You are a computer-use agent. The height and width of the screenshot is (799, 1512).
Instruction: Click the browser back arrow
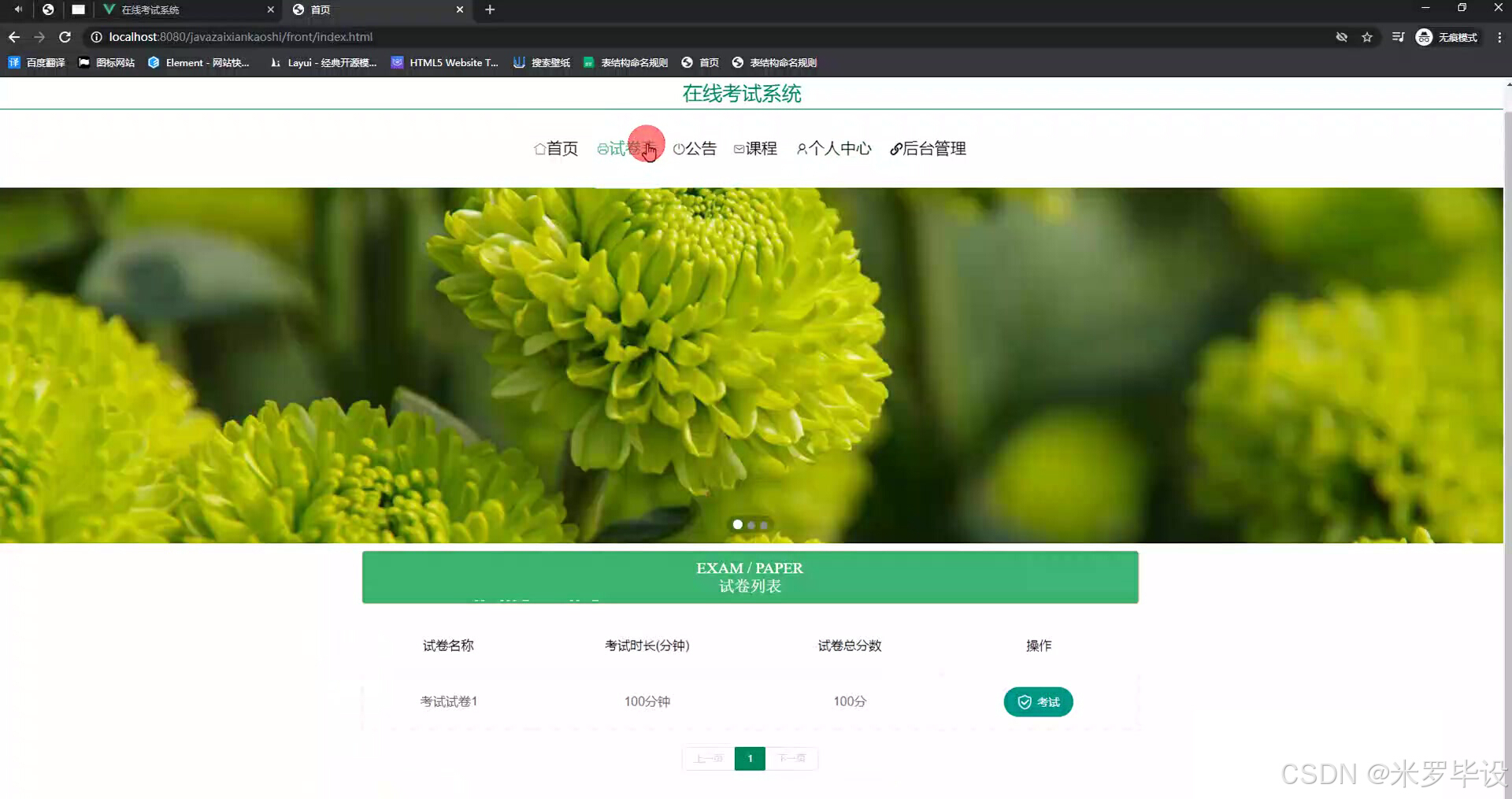(x=13, y=36)
